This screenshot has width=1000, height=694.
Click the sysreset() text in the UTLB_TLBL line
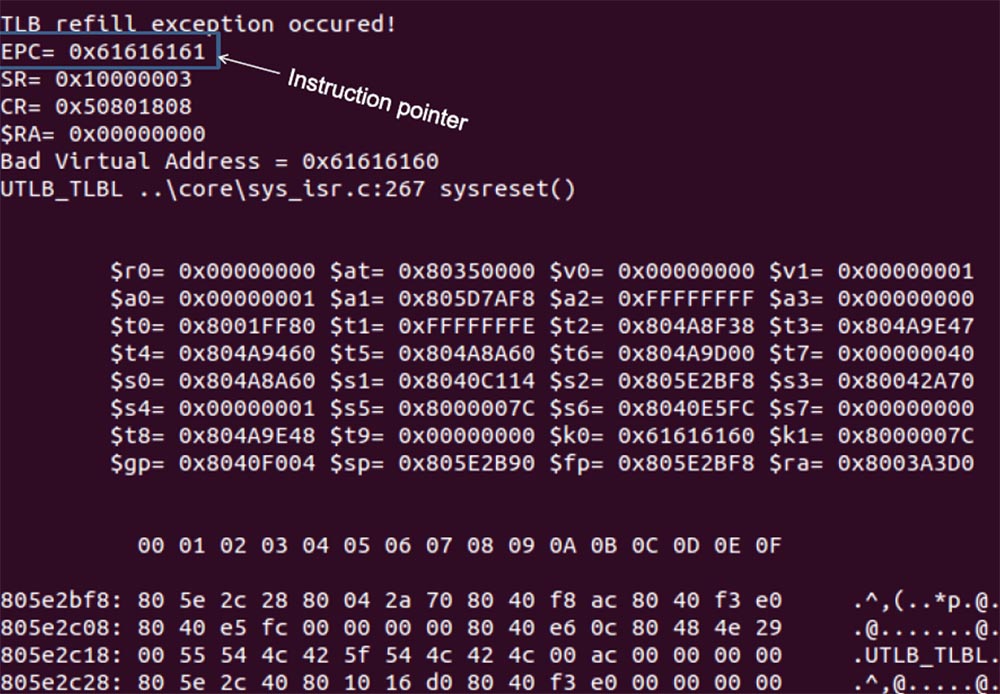(x=507, y=189)
